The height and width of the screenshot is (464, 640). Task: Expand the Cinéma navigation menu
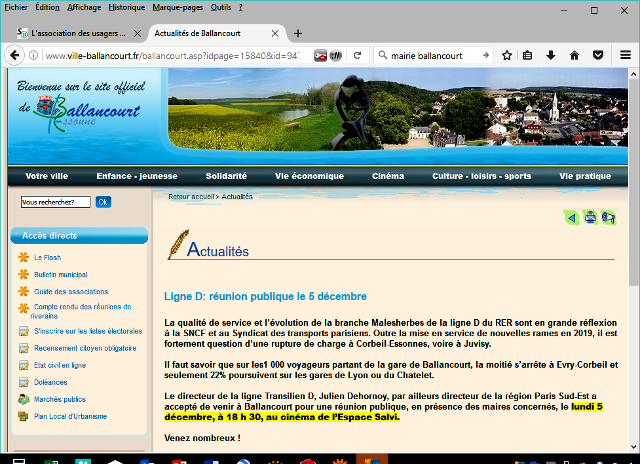coord(388,176)
